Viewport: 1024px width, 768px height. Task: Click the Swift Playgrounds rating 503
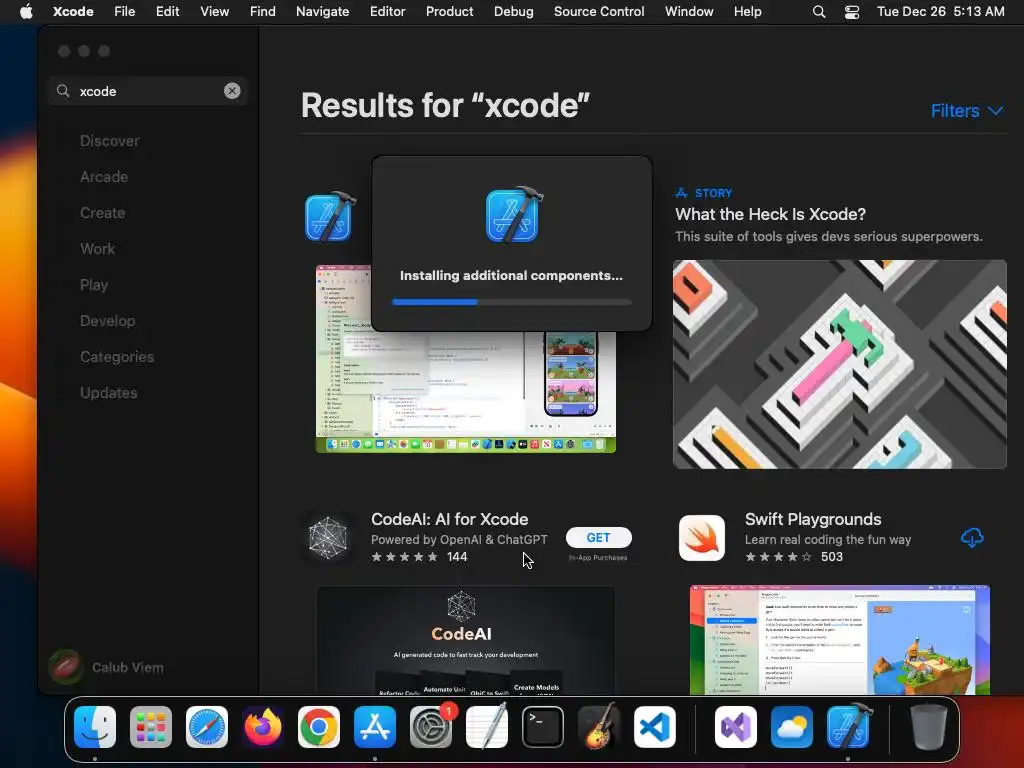point(794,557)
